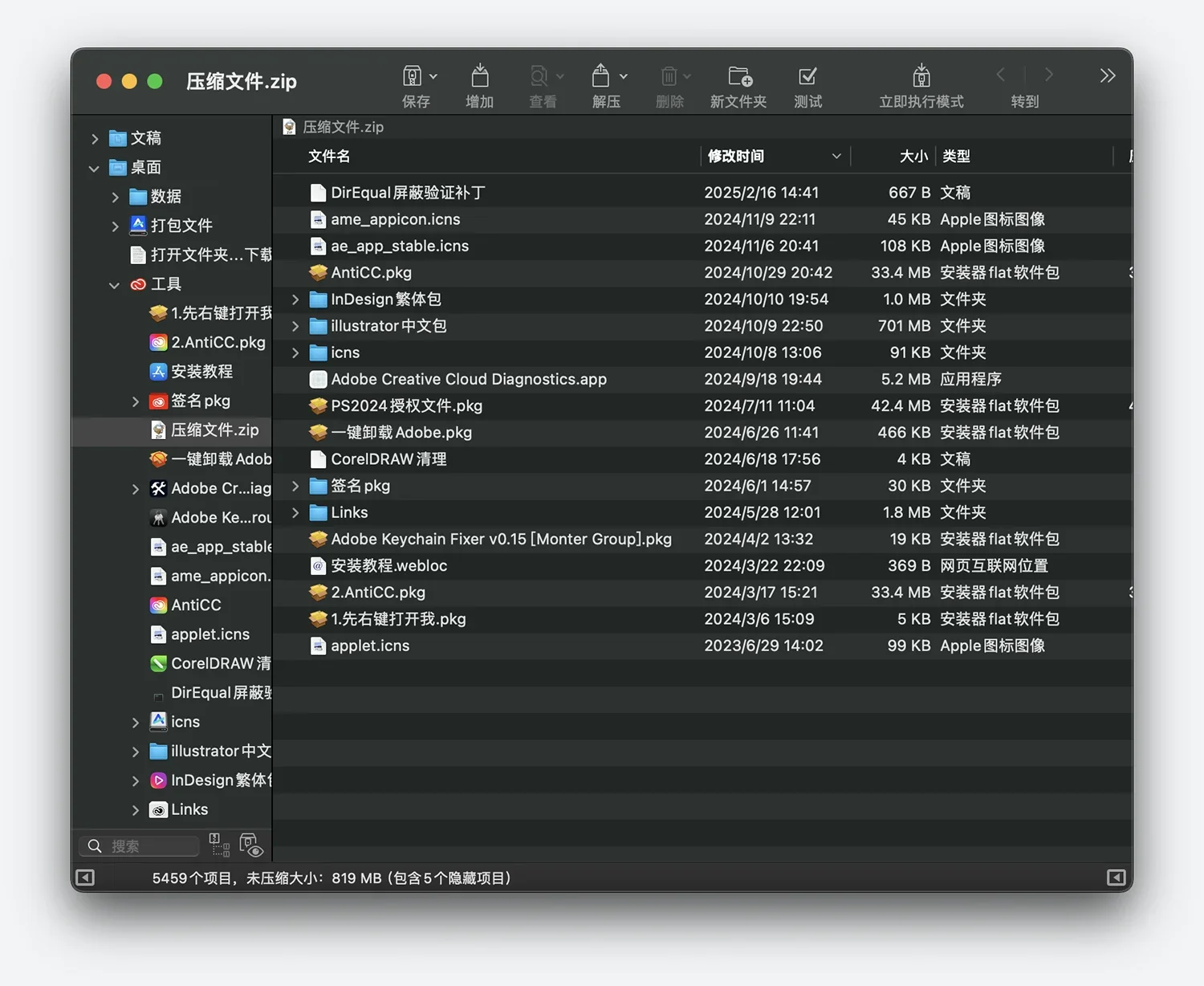
Task: Open dropdown arrow next to 保存
Action: tap(433, 76)
